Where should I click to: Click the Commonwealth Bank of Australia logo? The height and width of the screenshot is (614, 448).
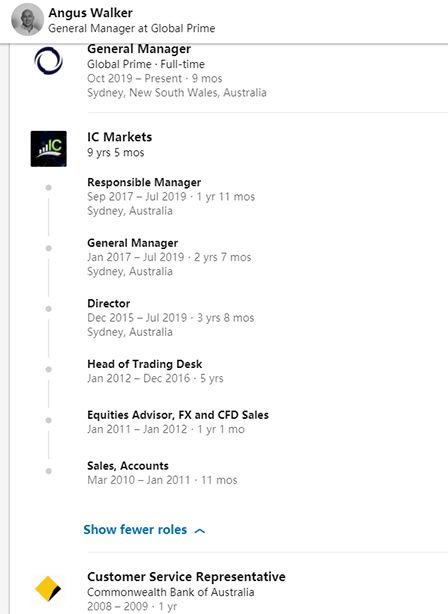(49, 589)
